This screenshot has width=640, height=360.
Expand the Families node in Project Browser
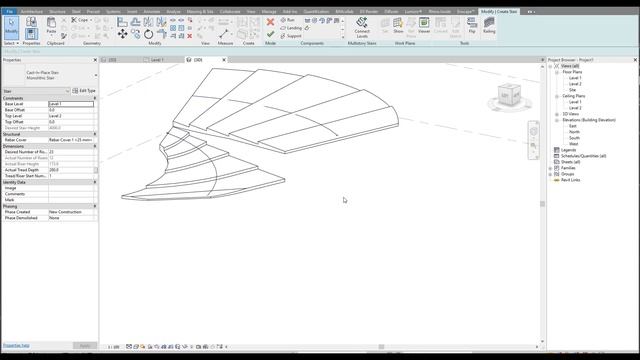(x=551, y=168)
